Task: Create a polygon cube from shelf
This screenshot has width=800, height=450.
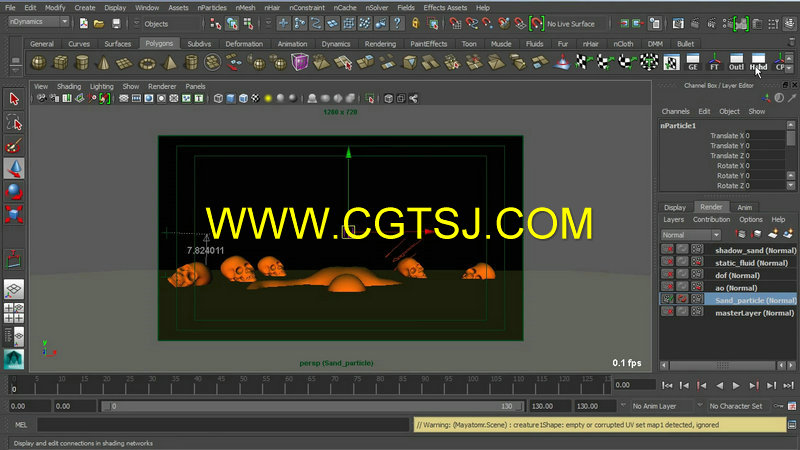Action: (x=61, y=63)
